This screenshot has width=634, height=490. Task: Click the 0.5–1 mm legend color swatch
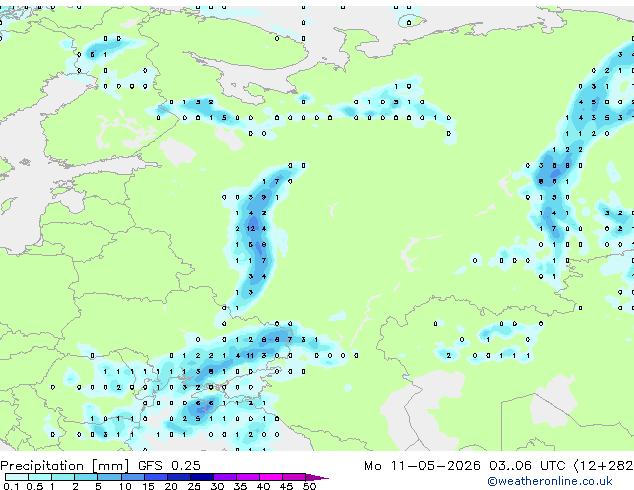40,477
